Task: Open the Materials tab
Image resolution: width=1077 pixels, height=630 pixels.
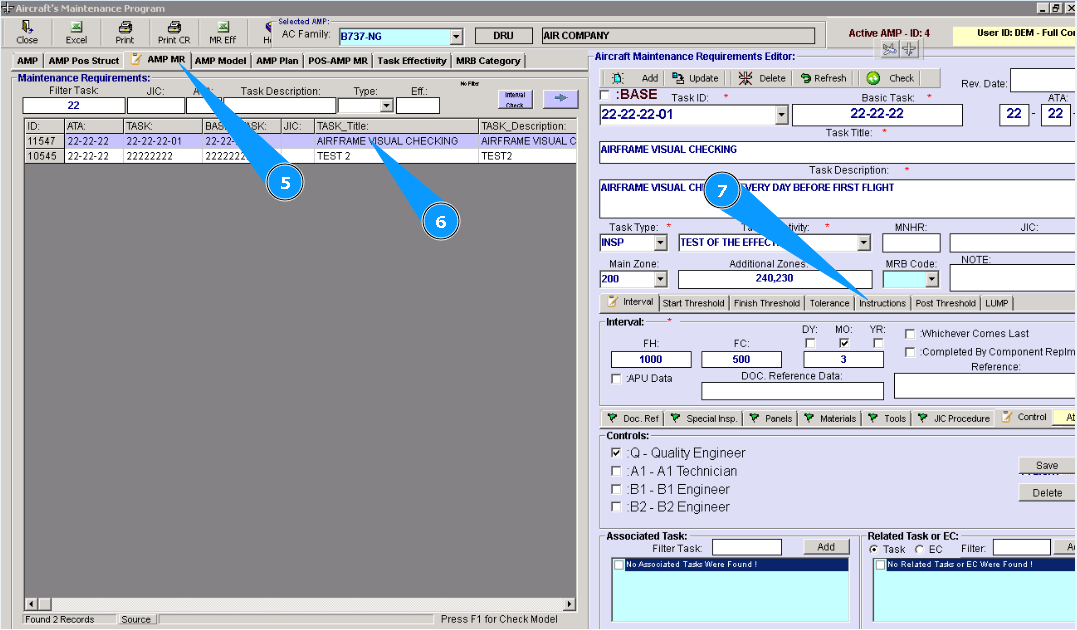Action: click(x=830, y=418)
